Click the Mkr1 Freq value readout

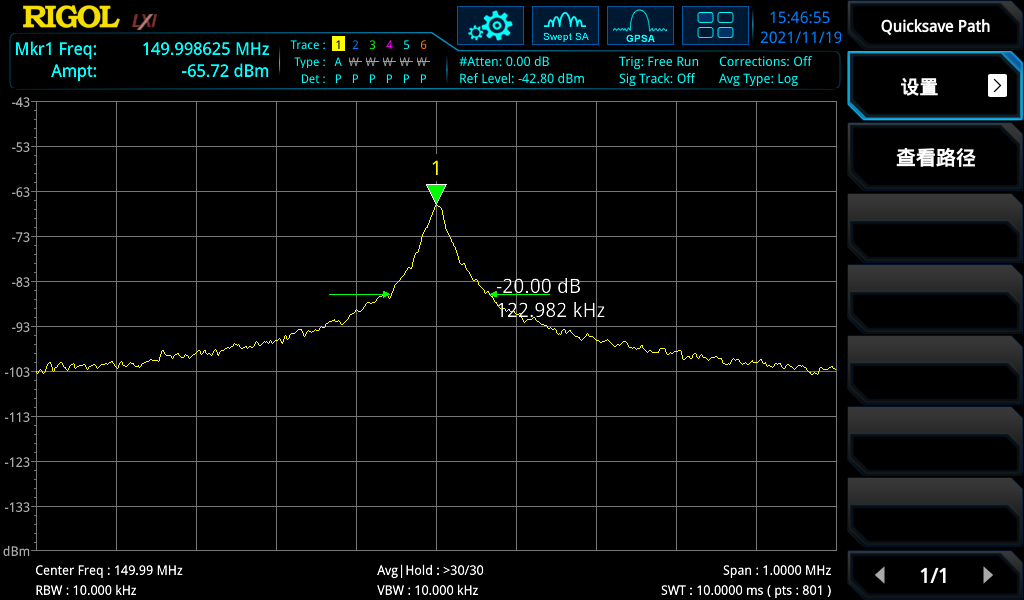pyautogui.click(x=205, y=49)
